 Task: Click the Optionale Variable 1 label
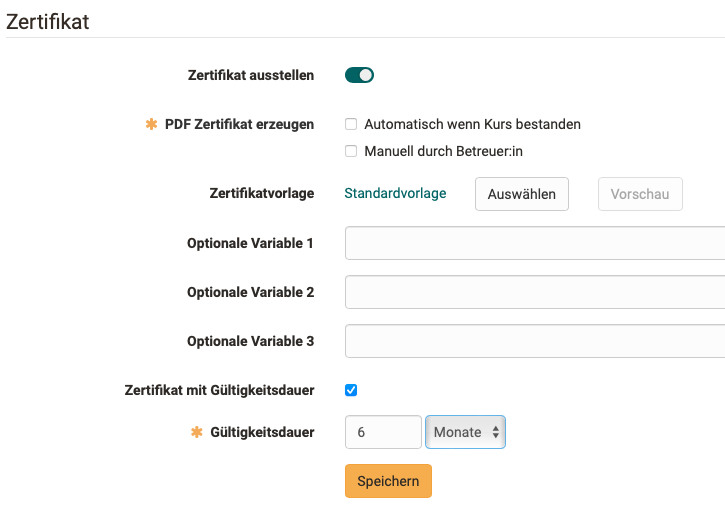click(x=250, y=243)
